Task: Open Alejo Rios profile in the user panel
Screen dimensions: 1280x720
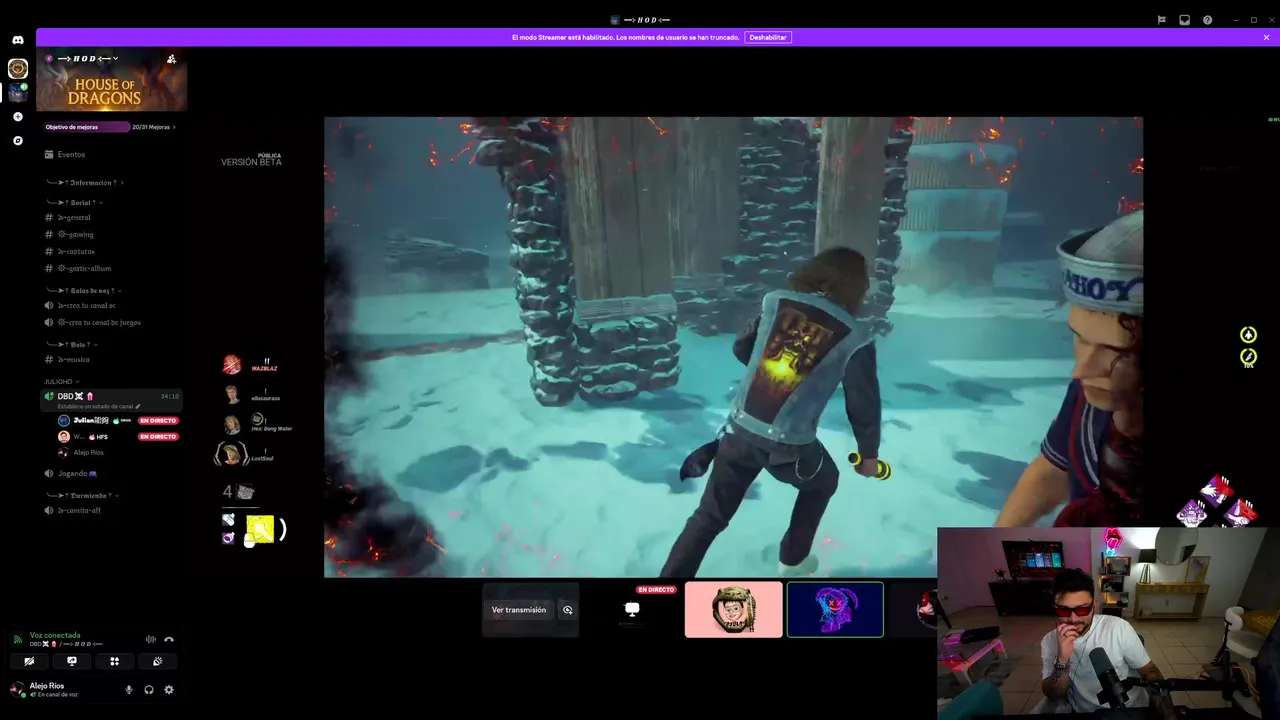Action: tap(48, 690)
